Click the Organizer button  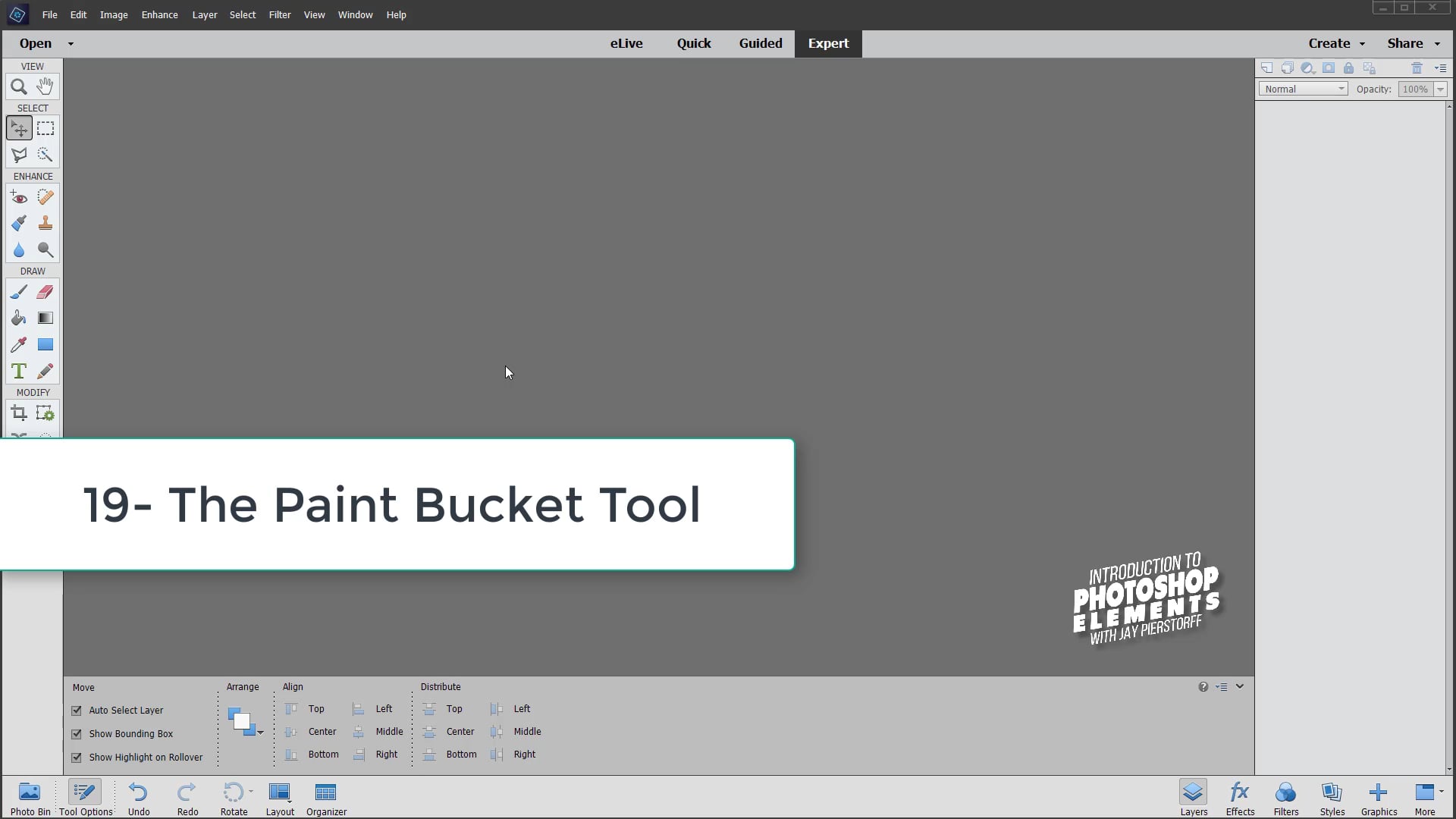326,797
